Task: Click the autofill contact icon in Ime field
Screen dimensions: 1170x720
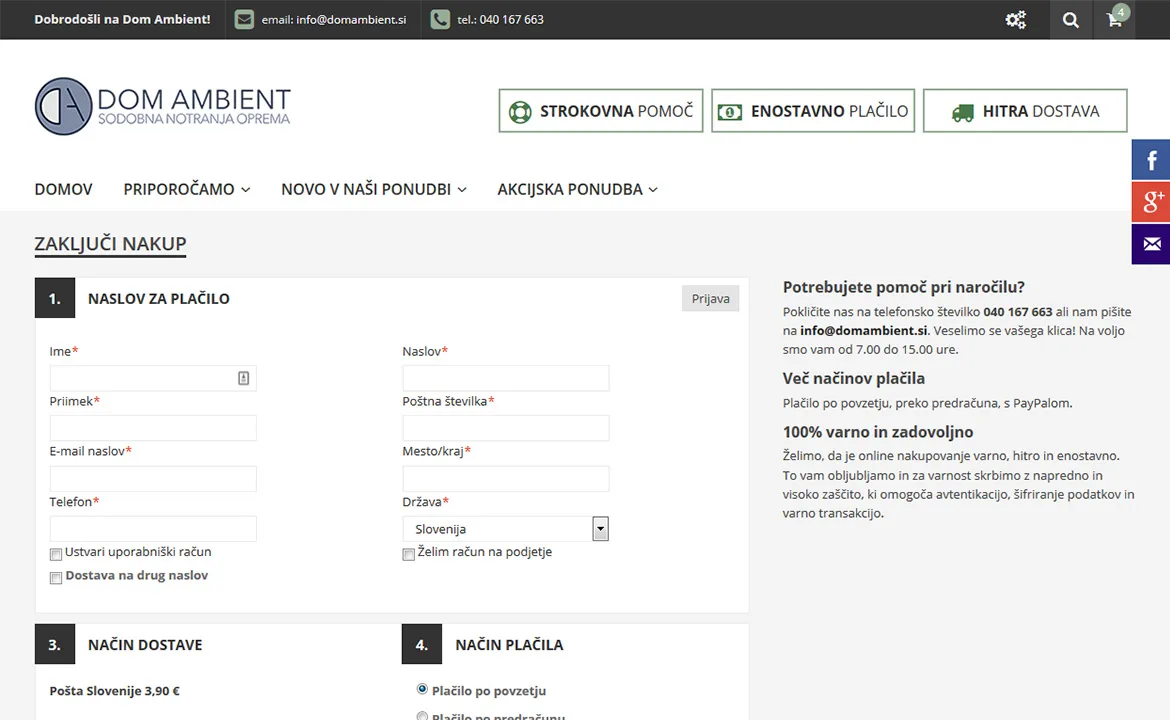Action: click(243, 378)
